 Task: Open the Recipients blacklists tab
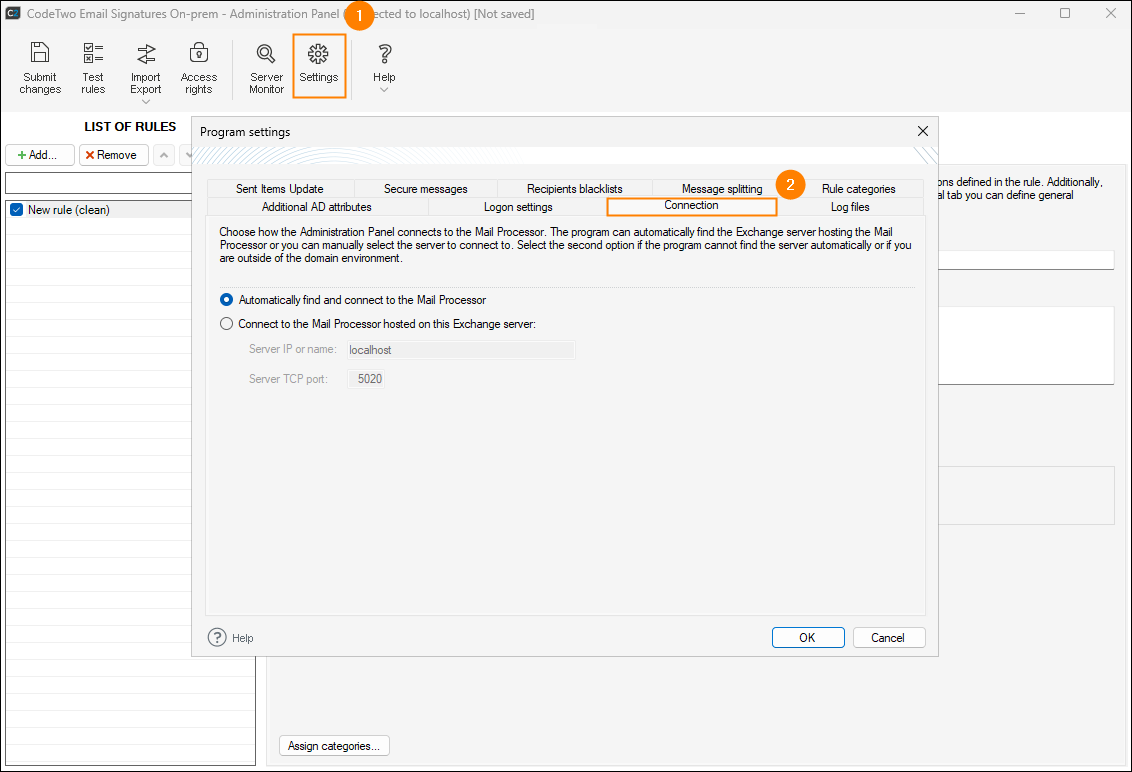(574, 189)
